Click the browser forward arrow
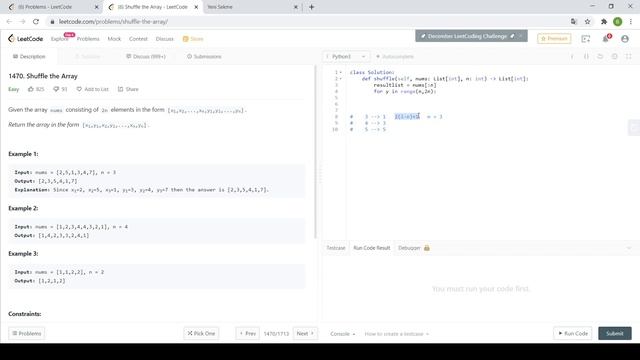Viewport: 640px width, 360px height. [22, 22]
